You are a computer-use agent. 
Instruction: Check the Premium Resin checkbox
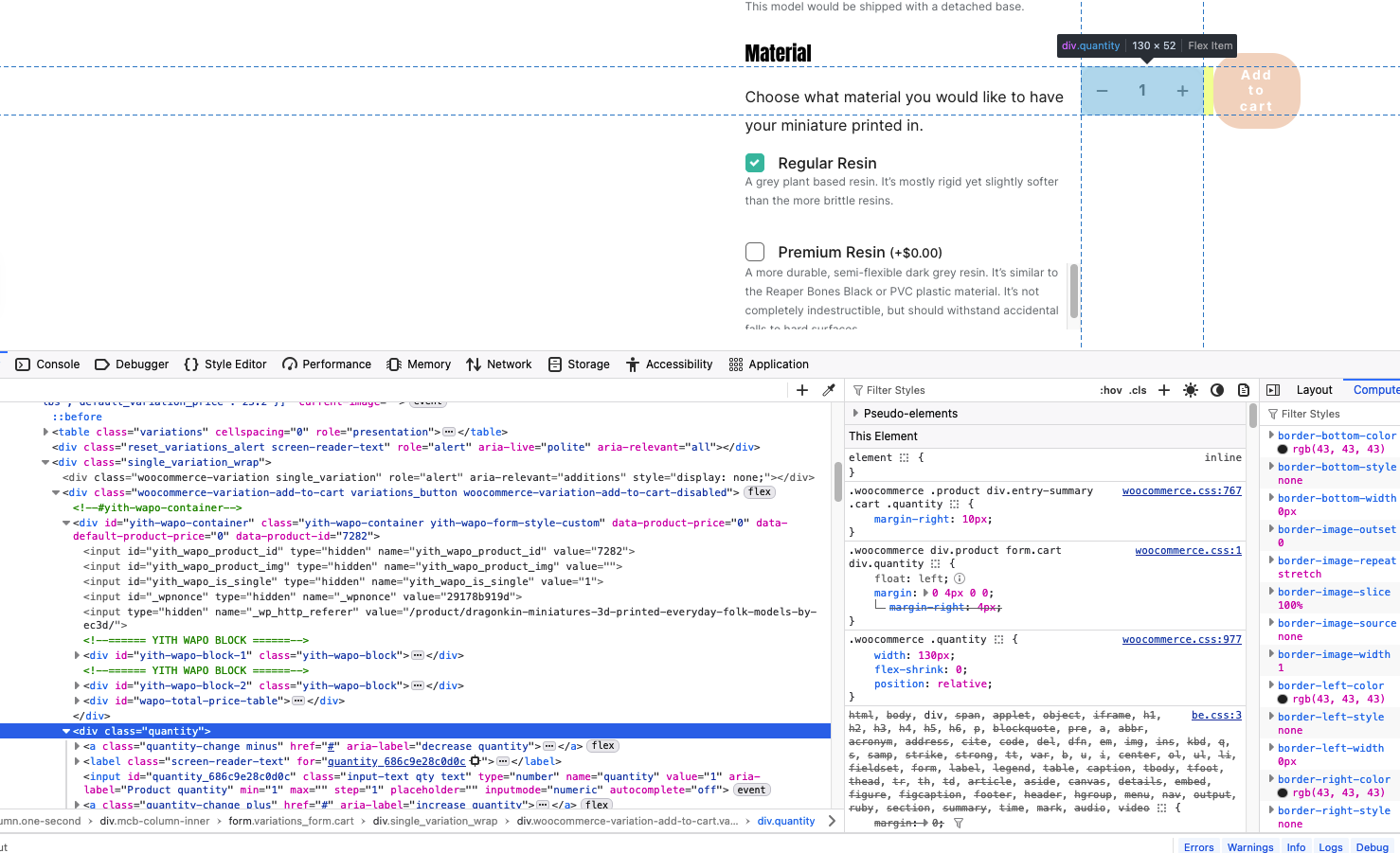point(755,252)
